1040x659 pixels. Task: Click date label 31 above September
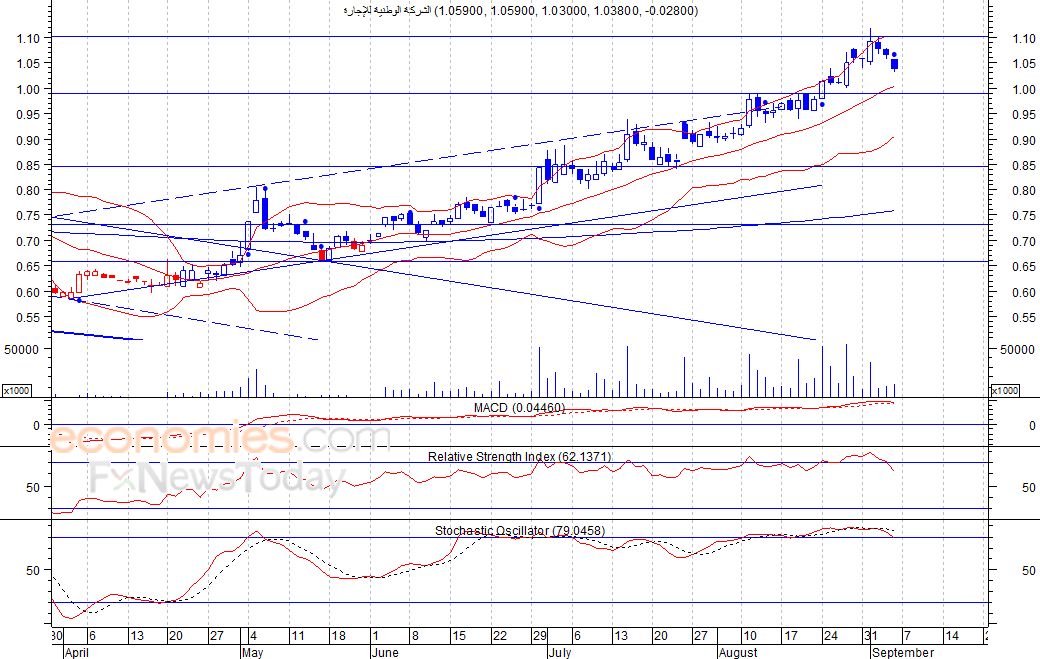tap(871, 636)
